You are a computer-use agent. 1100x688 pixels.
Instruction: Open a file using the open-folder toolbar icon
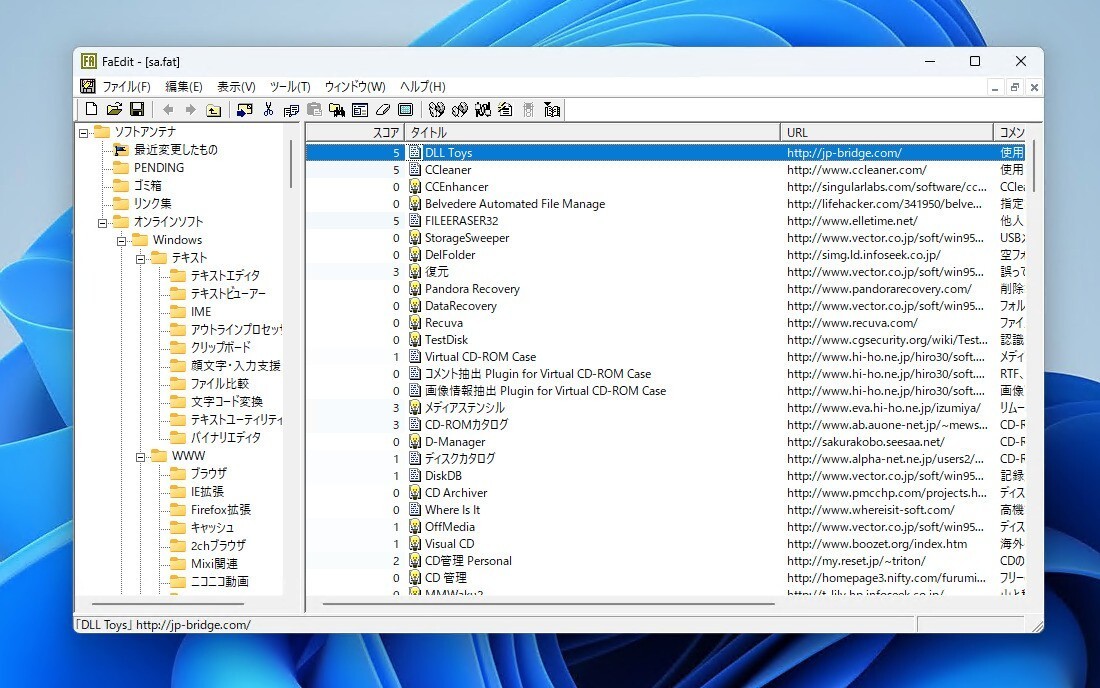114,109
